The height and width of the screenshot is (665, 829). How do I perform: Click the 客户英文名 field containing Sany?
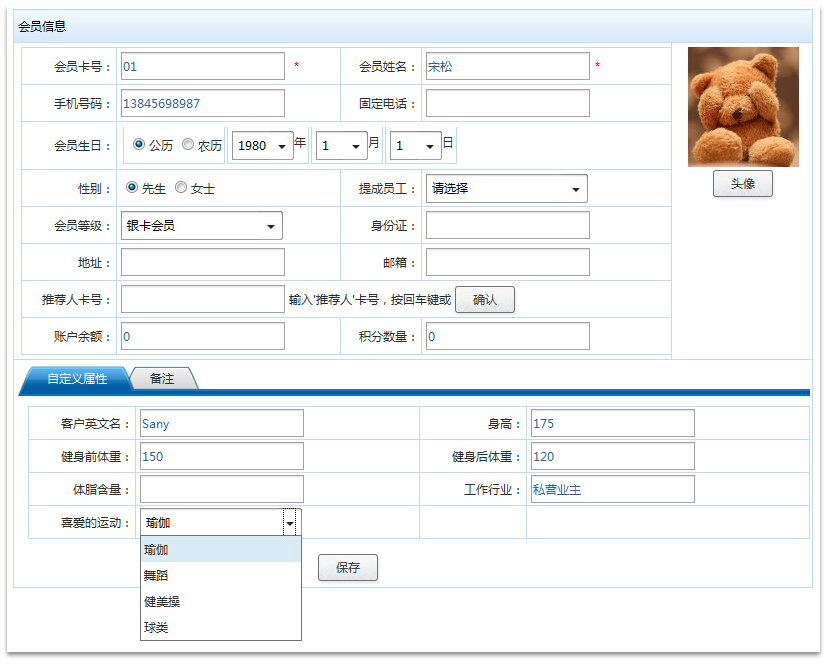[x=222, y=423]
